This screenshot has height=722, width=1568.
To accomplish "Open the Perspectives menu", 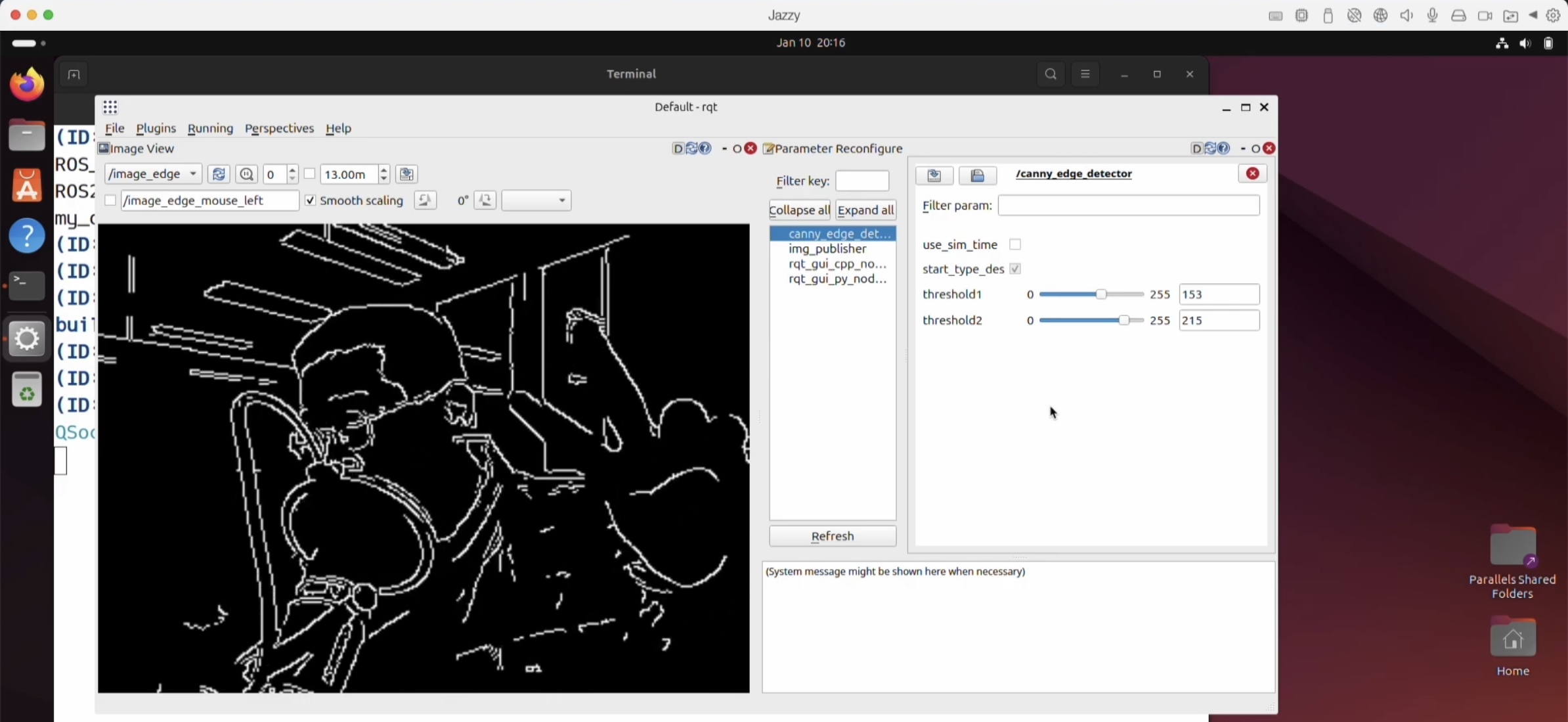I will pyautogui.click(x=279, y=128).
